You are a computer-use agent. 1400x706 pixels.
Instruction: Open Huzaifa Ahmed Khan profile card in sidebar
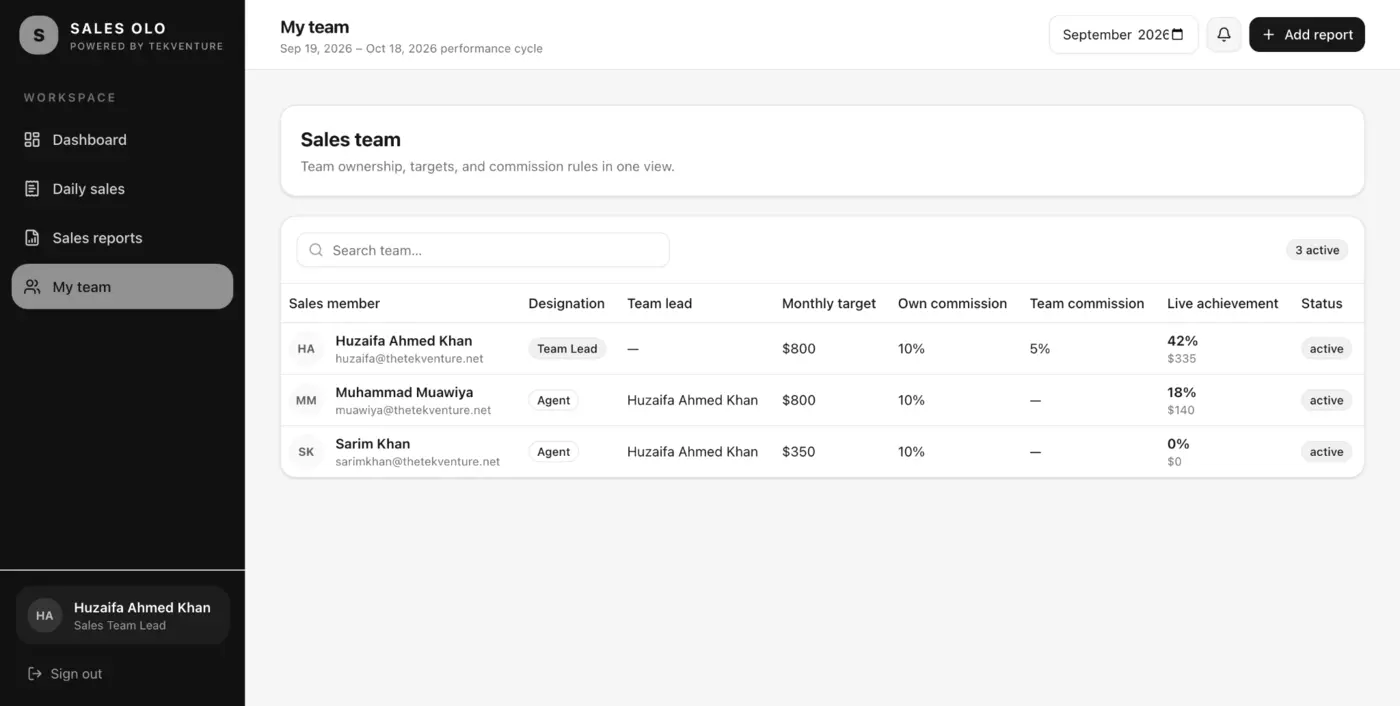tap(122, 616)
